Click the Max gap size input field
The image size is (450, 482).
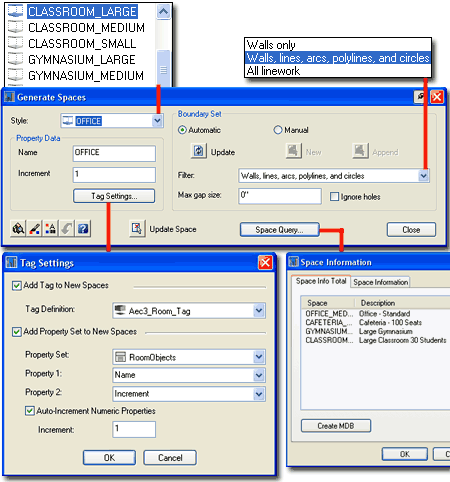pos(280,196)
